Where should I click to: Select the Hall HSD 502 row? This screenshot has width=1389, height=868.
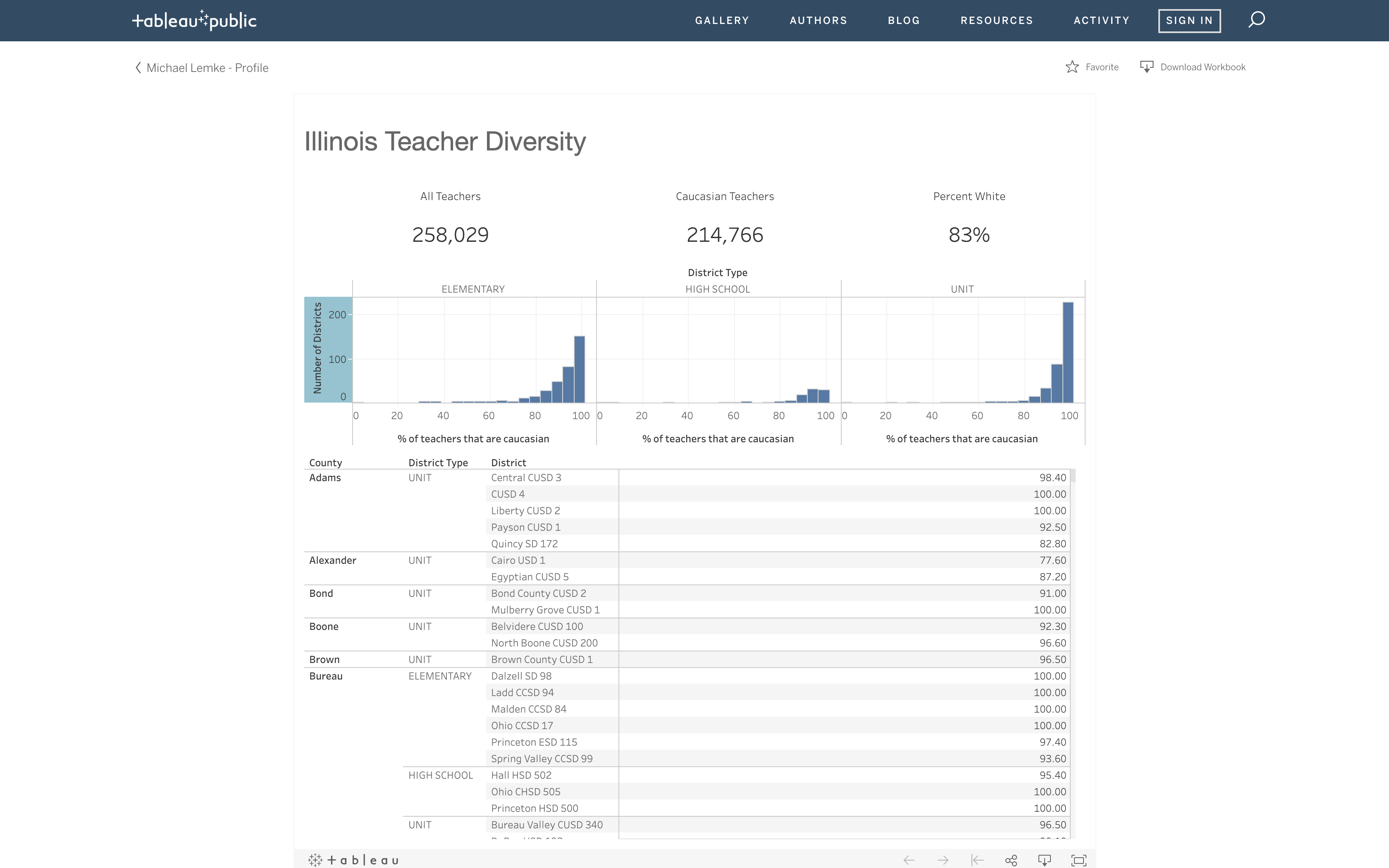pos(521,775)
